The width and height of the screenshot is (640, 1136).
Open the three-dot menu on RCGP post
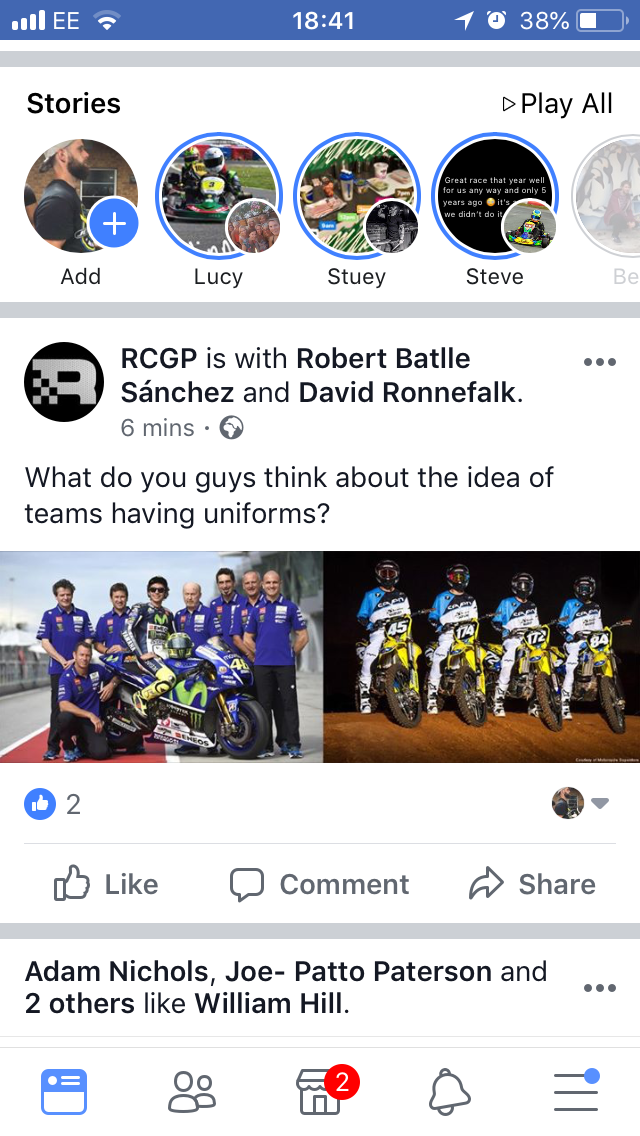click(x=600, y=362)
